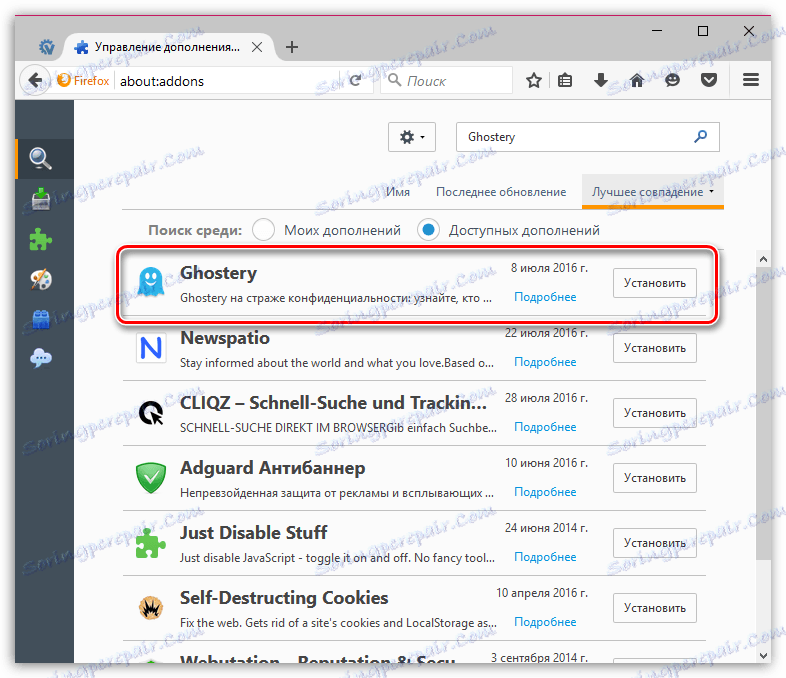
Task: Select 'Adguard Антибаннер' add-on title
Action: (272, 468)
